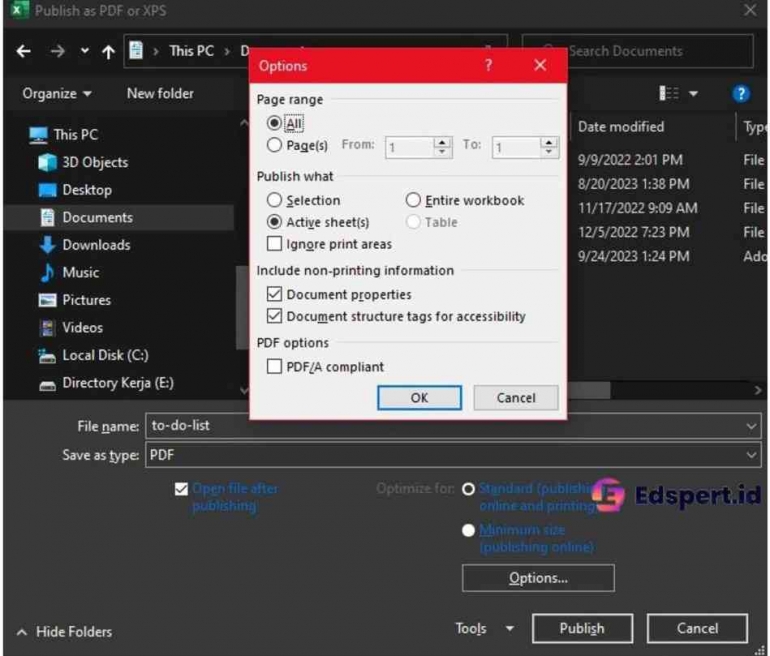Select Standard optimize radio button

pos(468,489)
